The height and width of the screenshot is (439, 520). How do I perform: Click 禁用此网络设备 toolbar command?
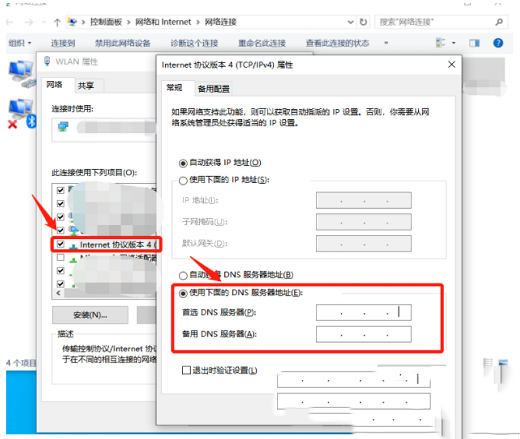[x=123, y=43]
